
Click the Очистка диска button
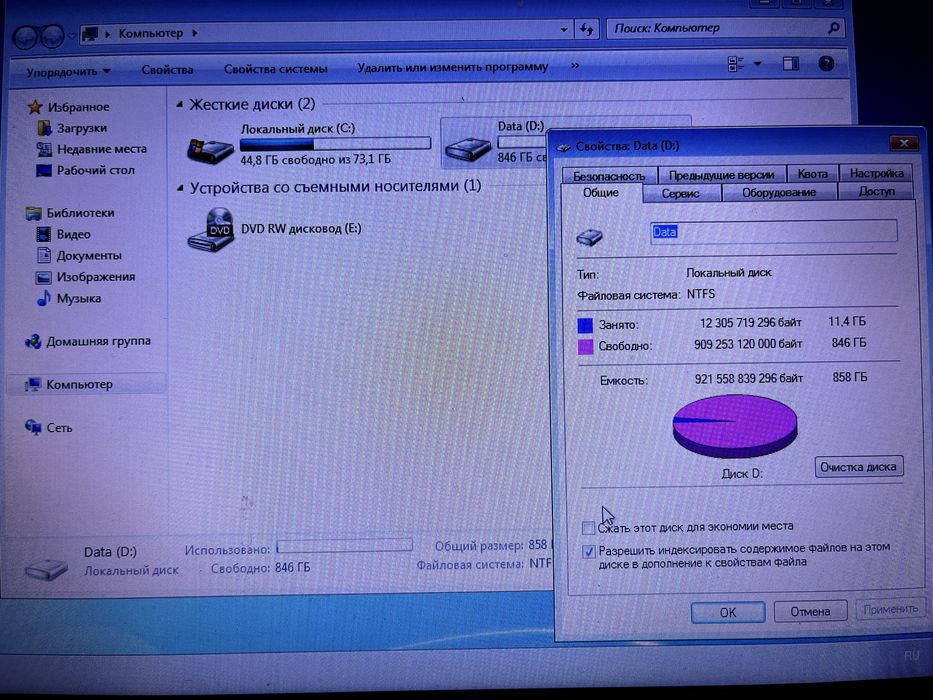tap(858, 467)
